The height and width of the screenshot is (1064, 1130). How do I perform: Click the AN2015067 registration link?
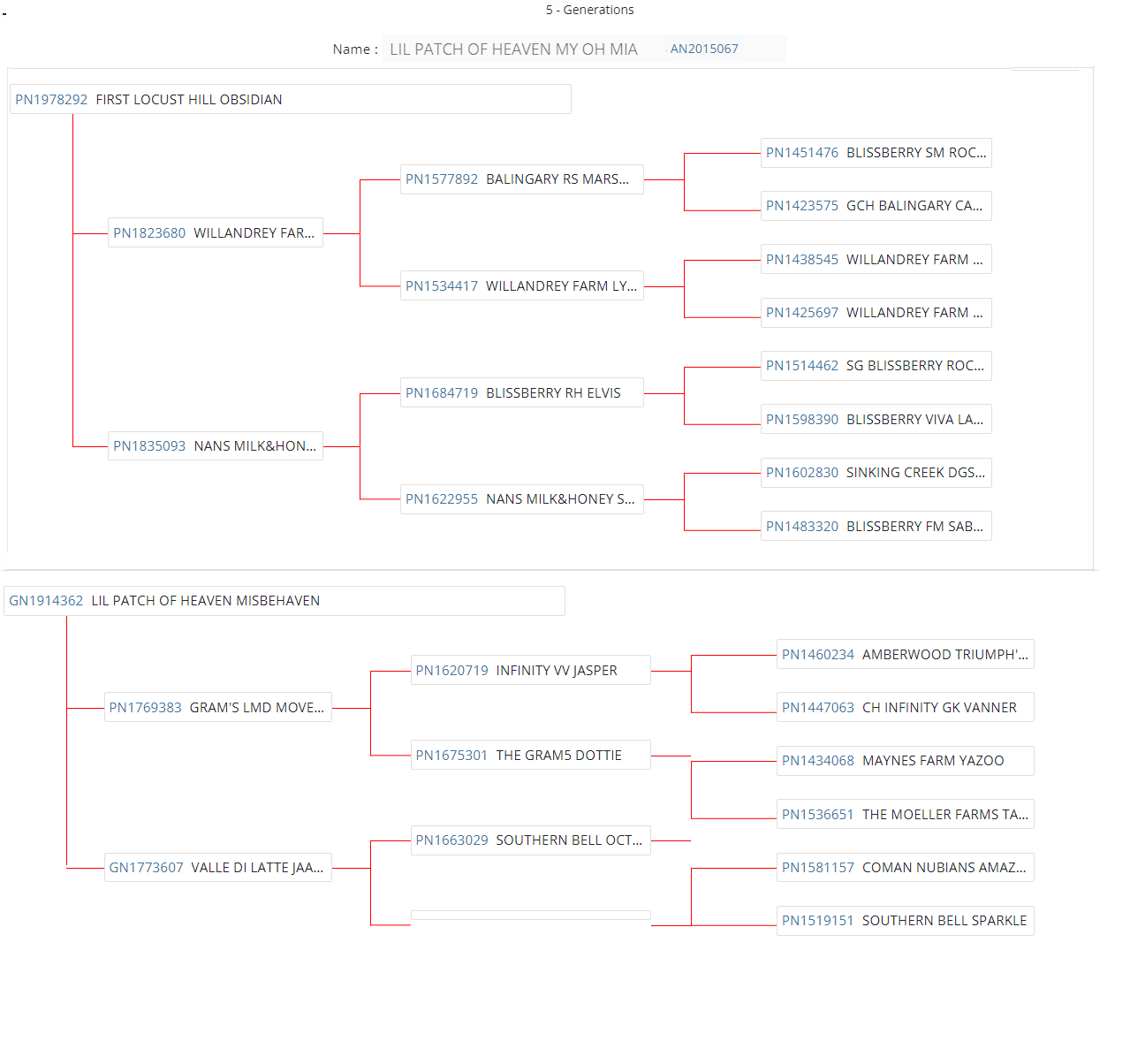(703, 49)
